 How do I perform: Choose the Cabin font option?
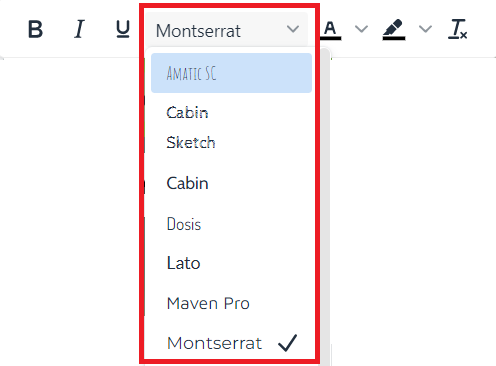click(x=231, y=183)
